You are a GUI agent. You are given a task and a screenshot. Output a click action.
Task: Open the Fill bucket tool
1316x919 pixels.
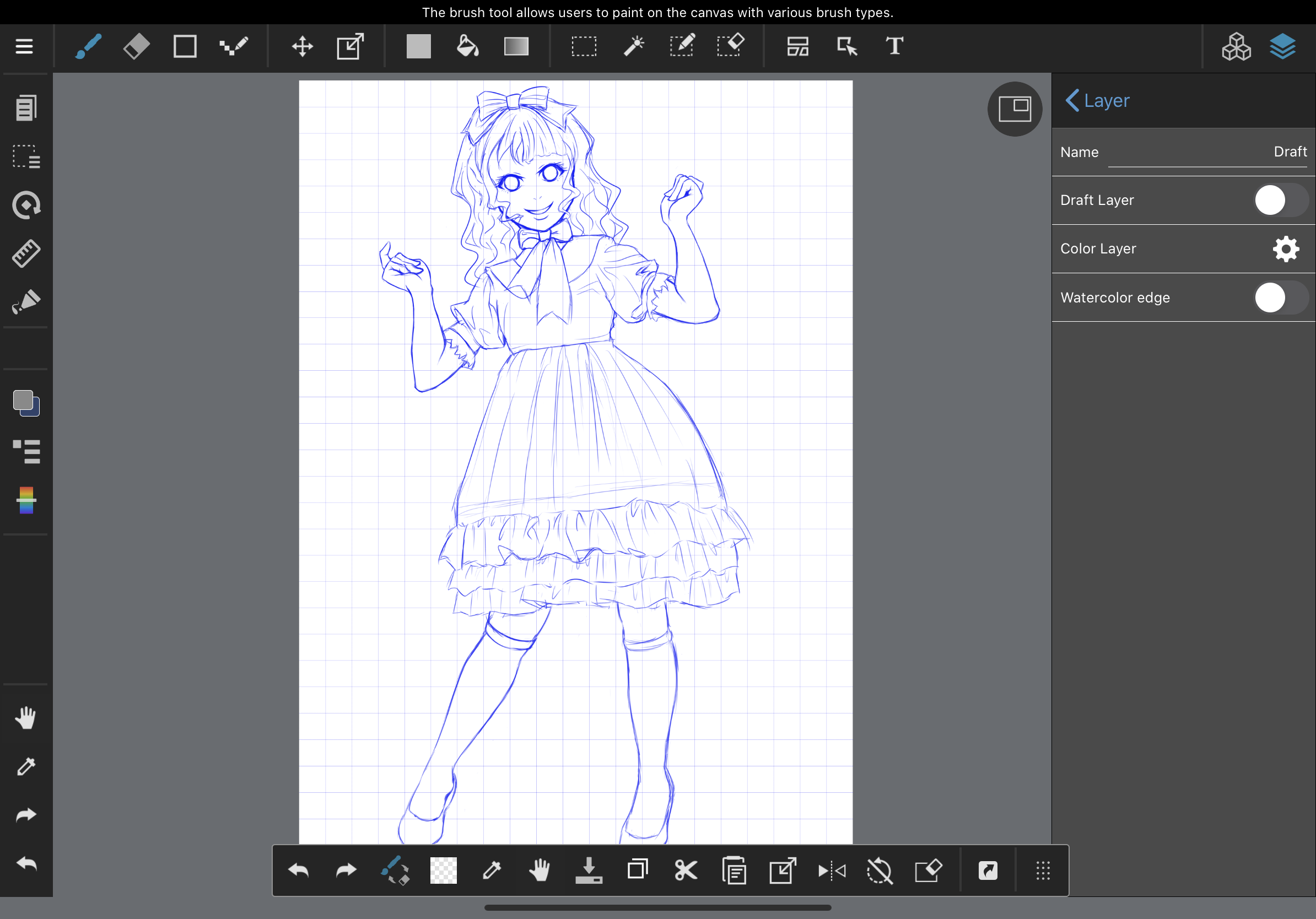467,46
